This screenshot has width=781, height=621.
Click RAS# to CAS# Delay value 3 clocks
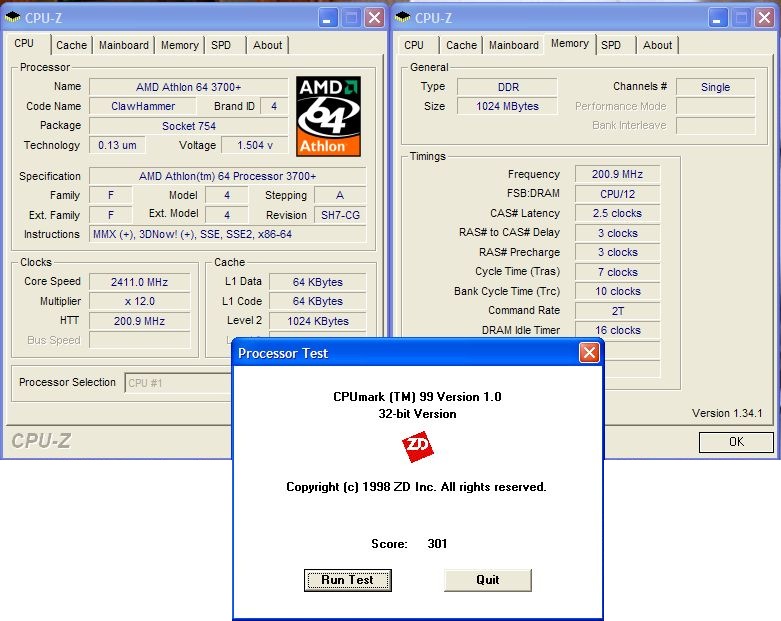click(x=618, y=233)
